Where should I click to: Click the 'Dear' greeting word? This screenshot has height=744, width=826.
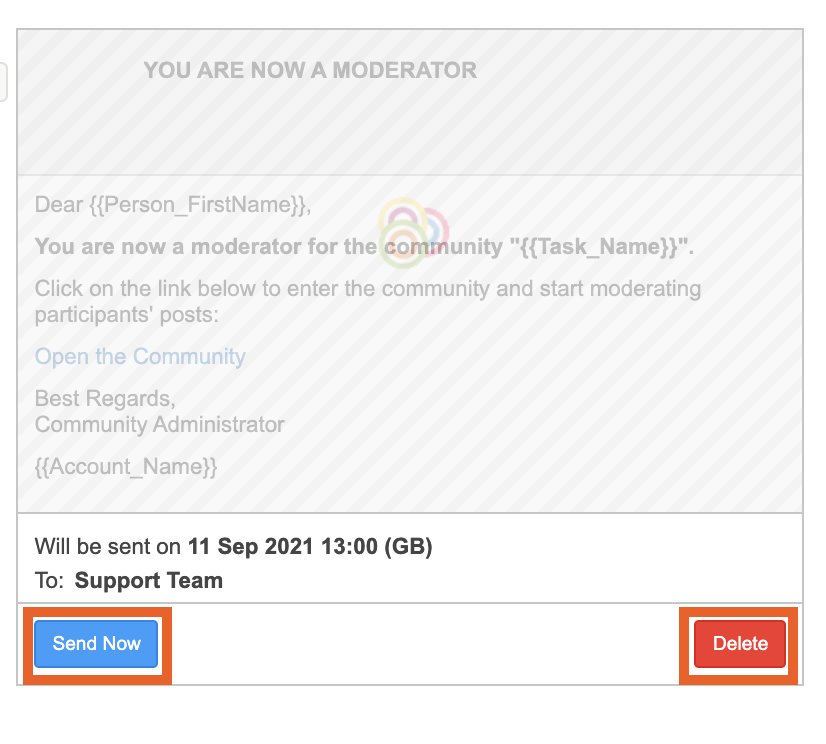(59, 205)
